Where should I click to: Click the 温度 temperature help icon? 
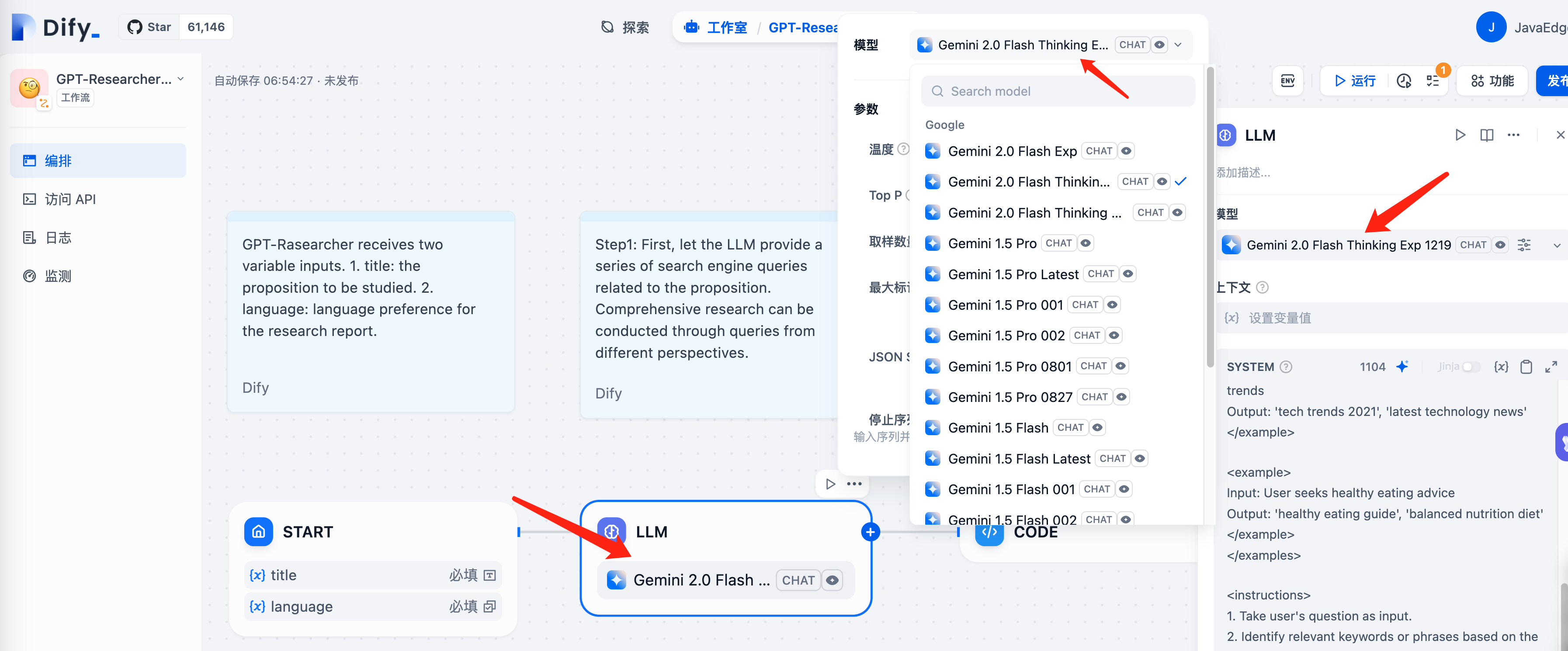(x=903, y=149)
